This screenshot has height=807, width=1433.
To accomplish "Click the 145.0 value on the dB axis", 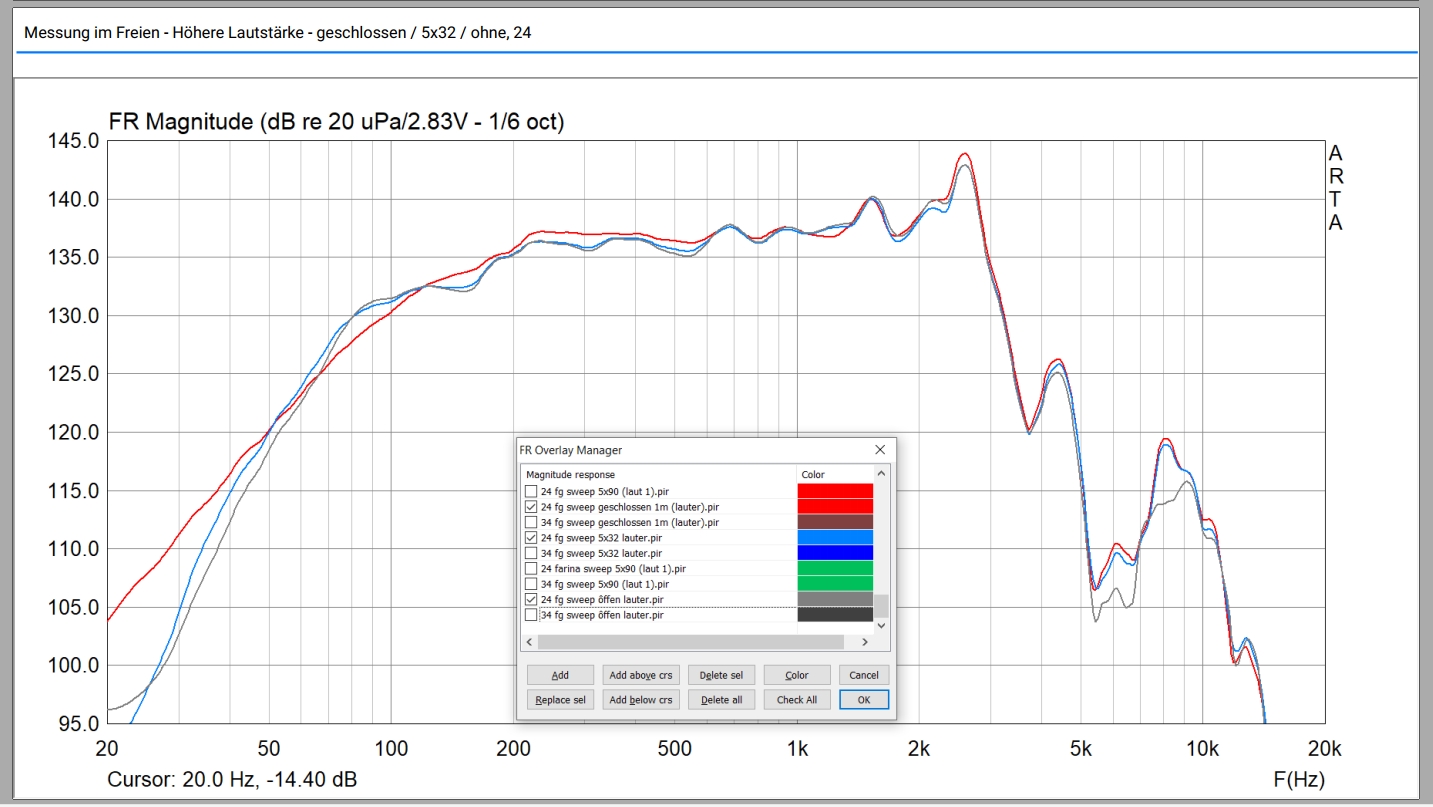I will [x=74, y=141].
